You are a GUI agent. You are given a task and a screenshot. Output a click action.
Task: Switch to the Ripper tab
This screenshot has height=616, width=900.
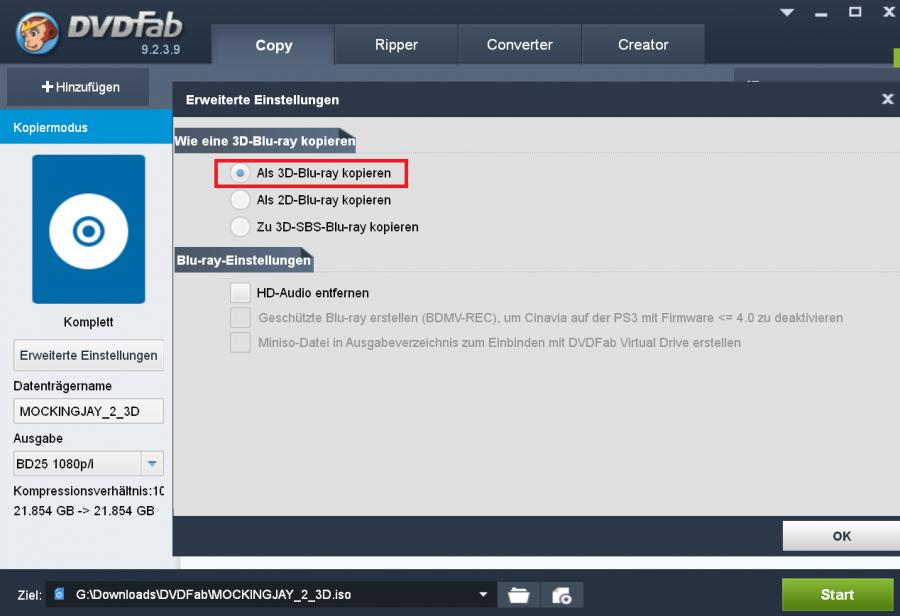(396, 45)
